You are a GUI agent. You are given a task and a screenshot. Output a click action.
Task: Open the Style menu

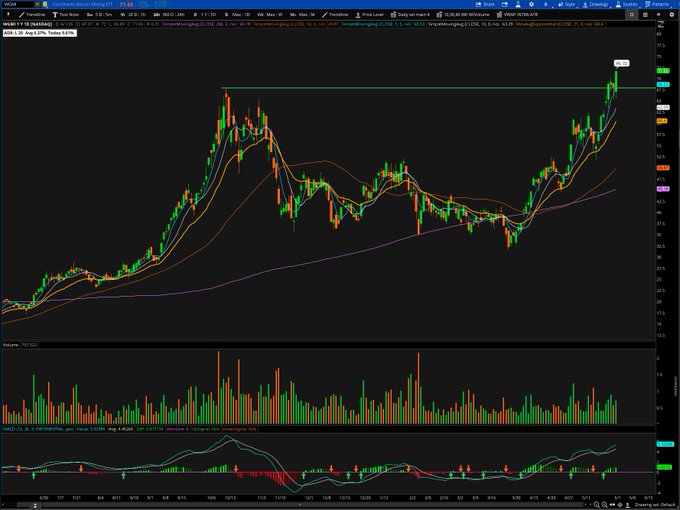pyautogui.click(x=566, y=4)
